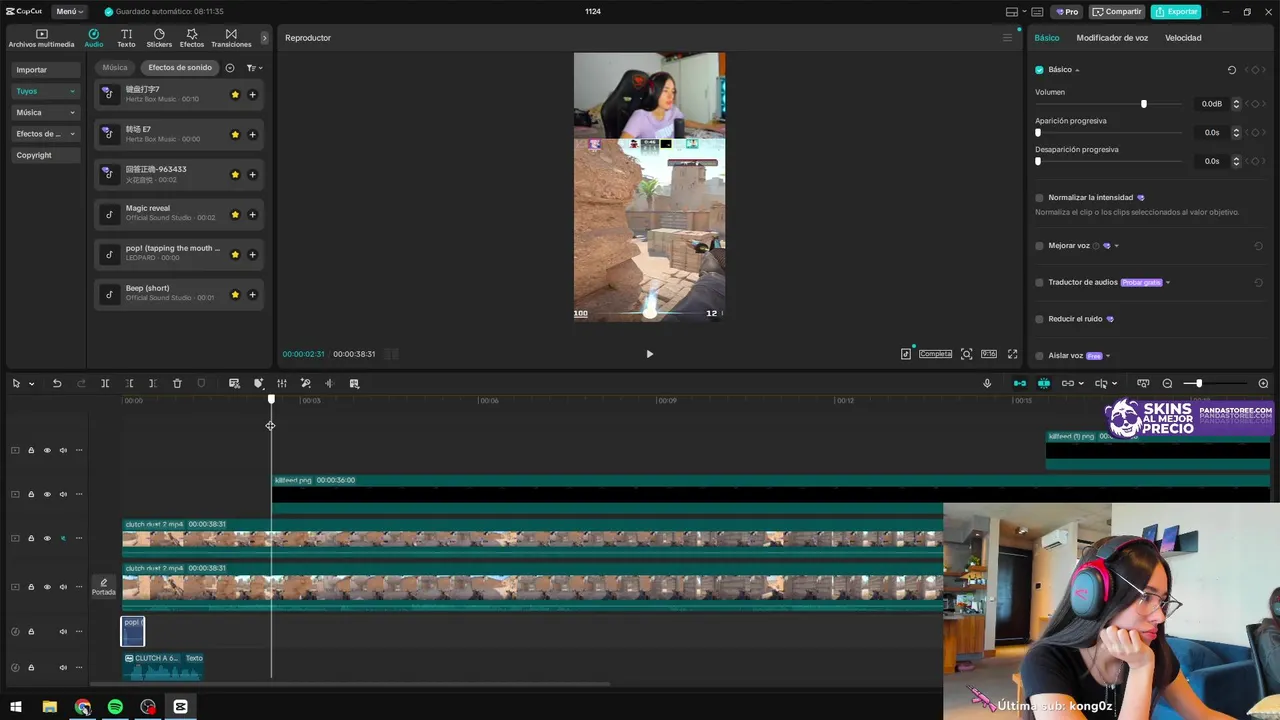This screenshot has width=1280, height=720.
Task: Undo the last edit in timeline toolbar
Action: click(57, 383)
